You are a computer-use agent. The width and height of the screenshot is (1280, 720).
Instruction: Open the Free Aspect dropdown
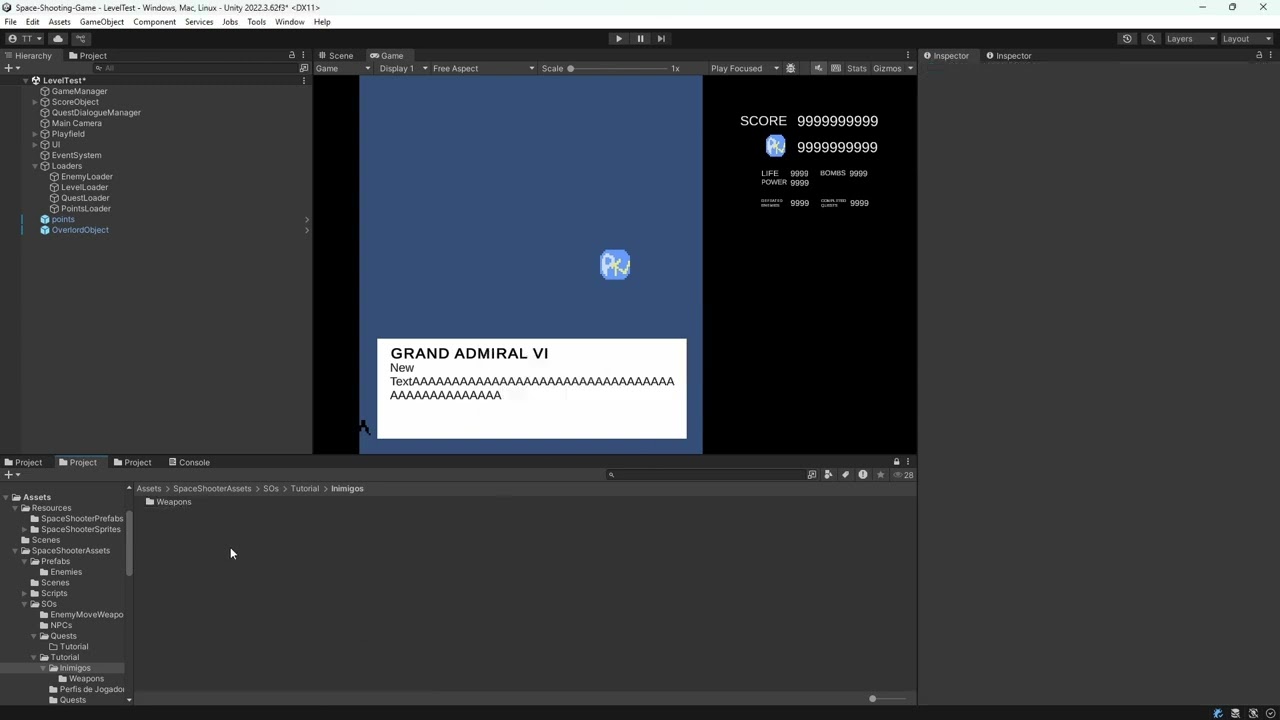pos(483,68)
